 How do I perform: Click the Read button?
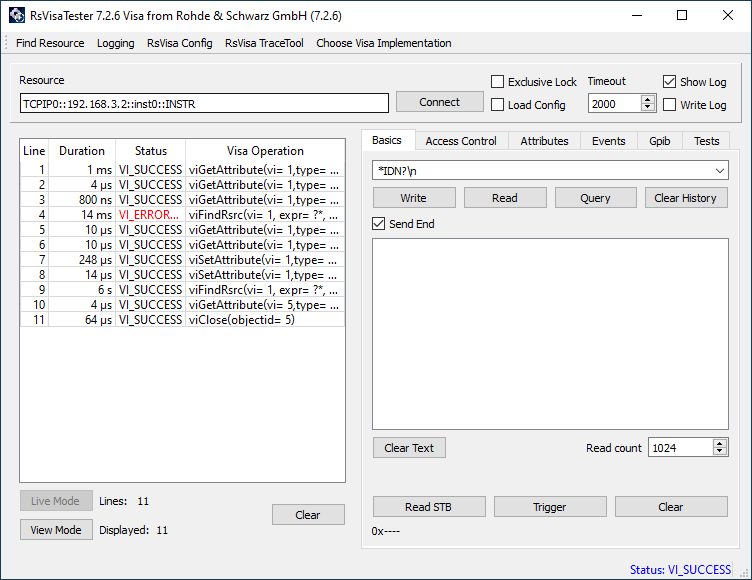pos(505,198)
